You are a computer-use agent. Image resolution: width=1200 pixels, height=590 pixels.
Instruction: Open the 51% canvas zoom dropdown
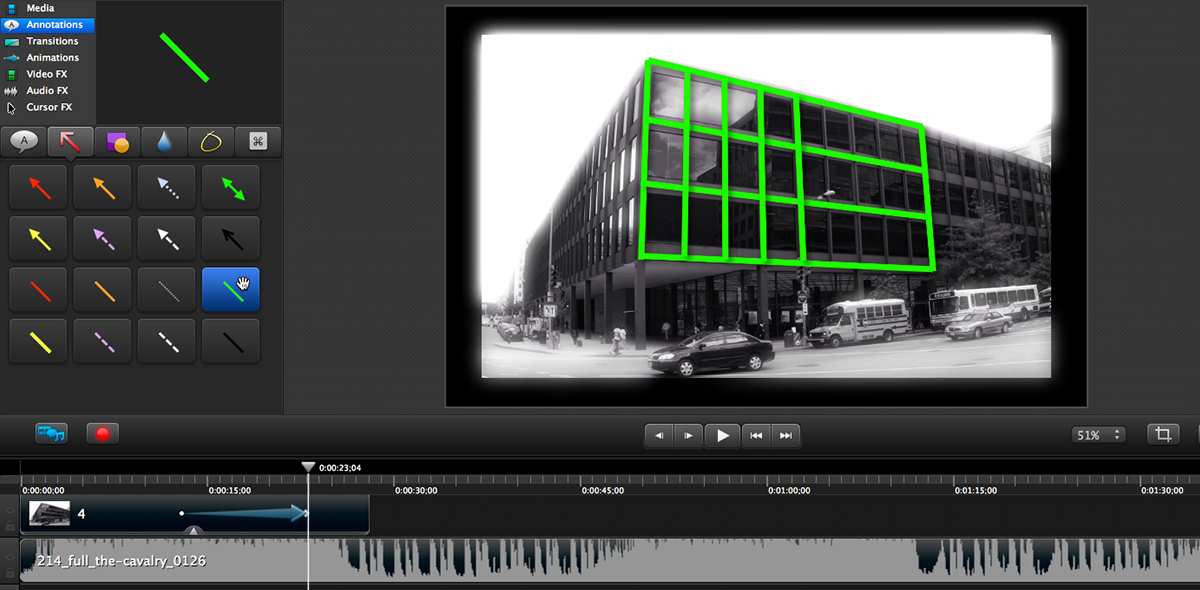1098,435
